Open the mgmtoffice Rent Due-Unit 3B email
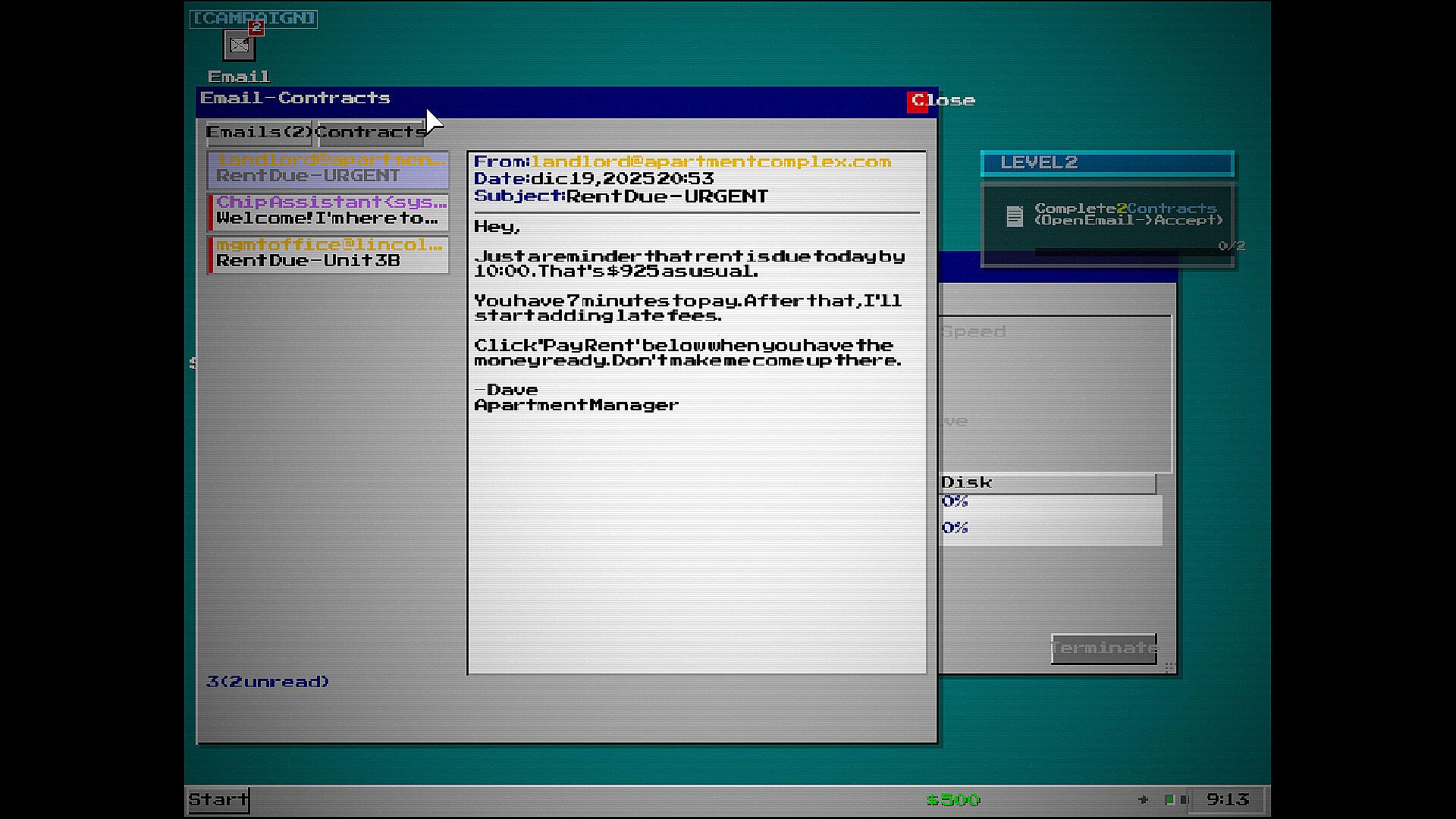This screenshot has width=1456, height=819. point(328,253)
